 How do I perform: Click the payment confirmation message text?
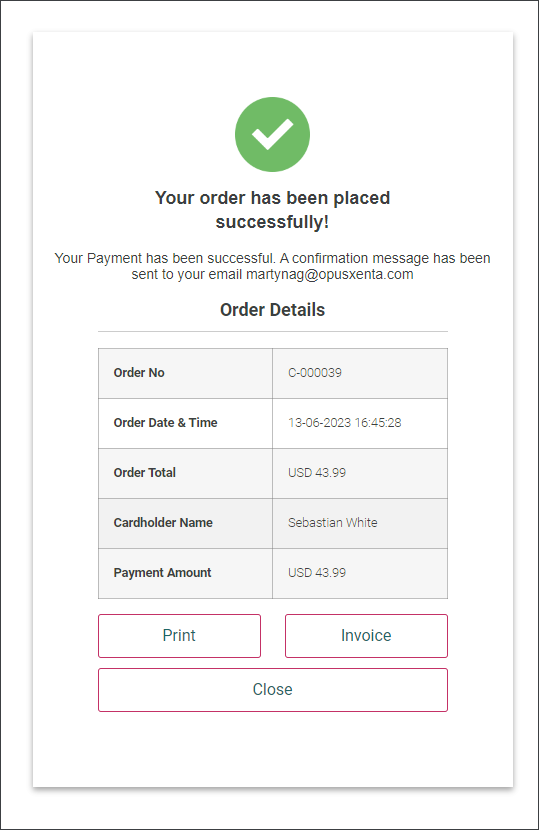(272, 266)
